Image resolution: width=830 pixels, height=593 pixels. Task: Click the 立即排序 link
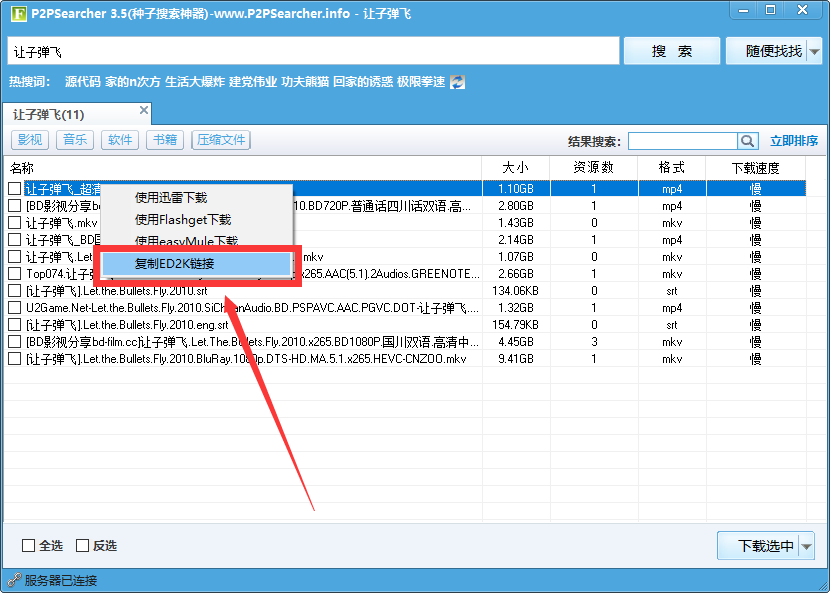pos(794,141)
